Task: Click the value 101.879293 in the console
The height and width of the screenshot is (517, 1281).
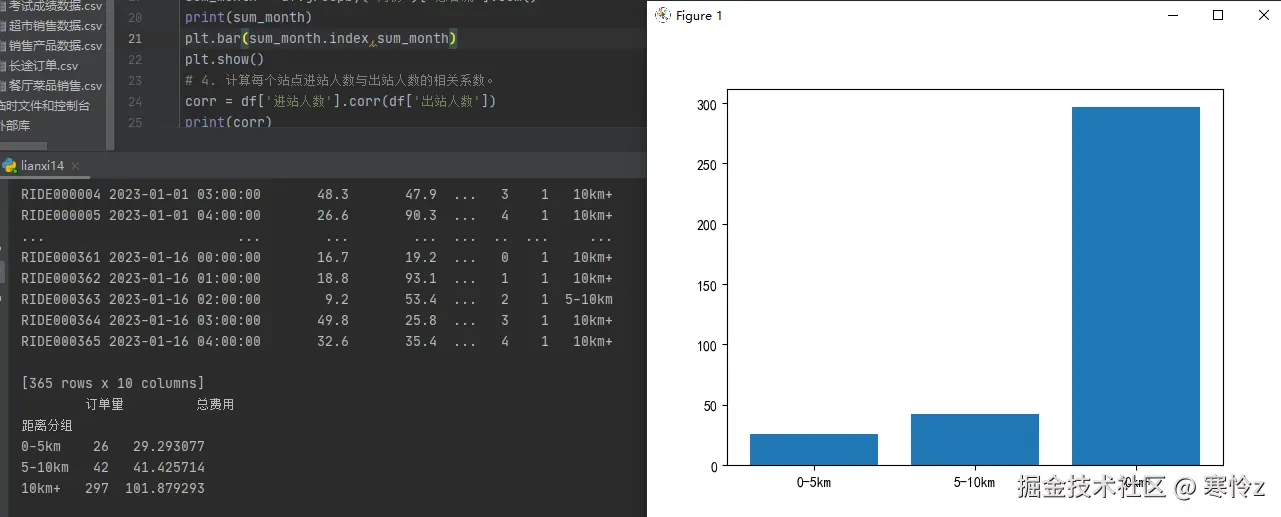Action: click(x=165, y=488)
